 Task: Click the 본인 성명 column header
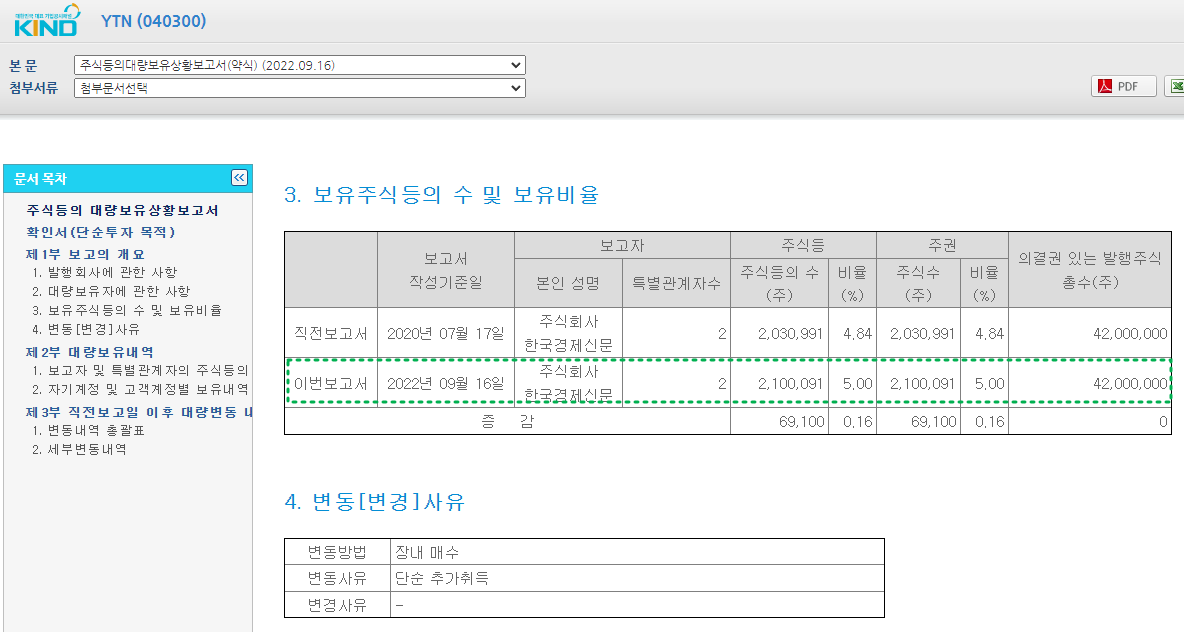568,283
